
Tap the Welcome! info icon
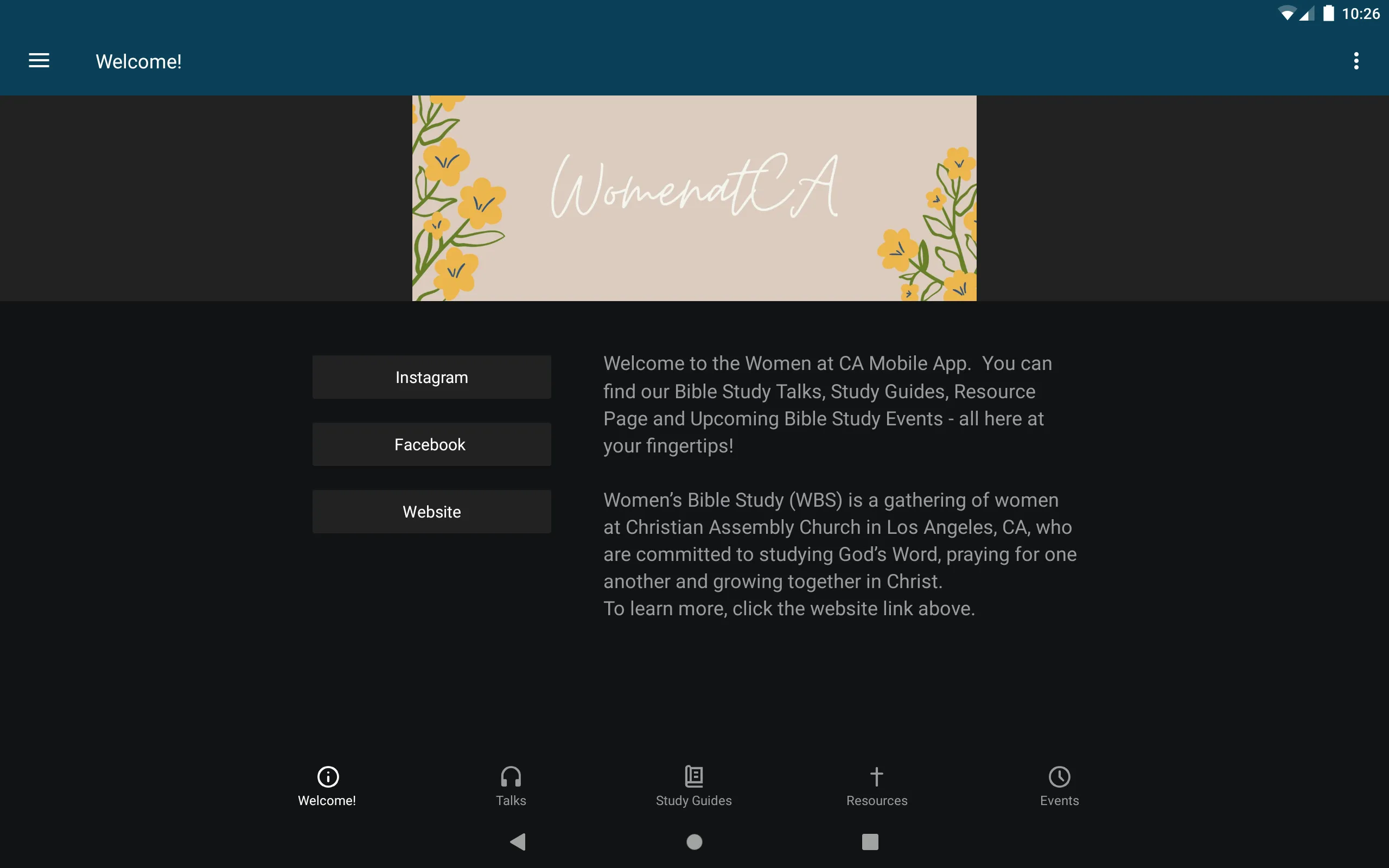327,776
